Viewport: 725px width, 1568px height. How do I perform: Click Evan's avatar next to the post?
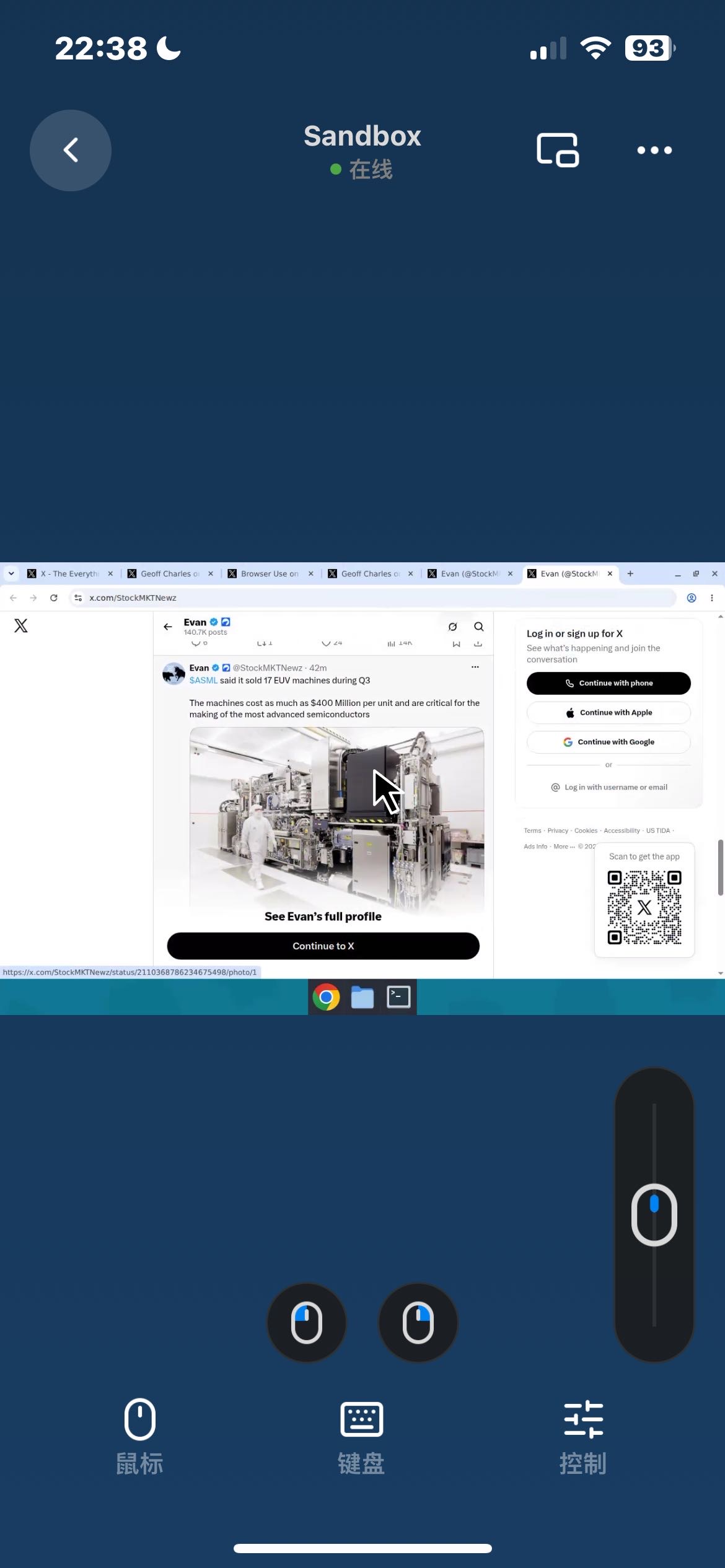click(174, 673)
